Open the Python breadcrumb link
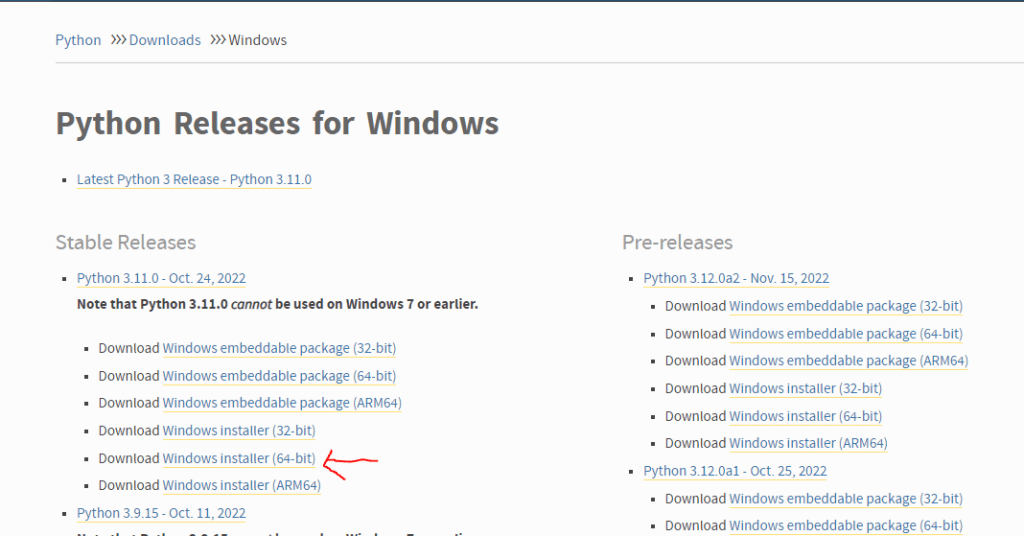The height and width of the screenshot is (536, 1024). coord(78,40)
